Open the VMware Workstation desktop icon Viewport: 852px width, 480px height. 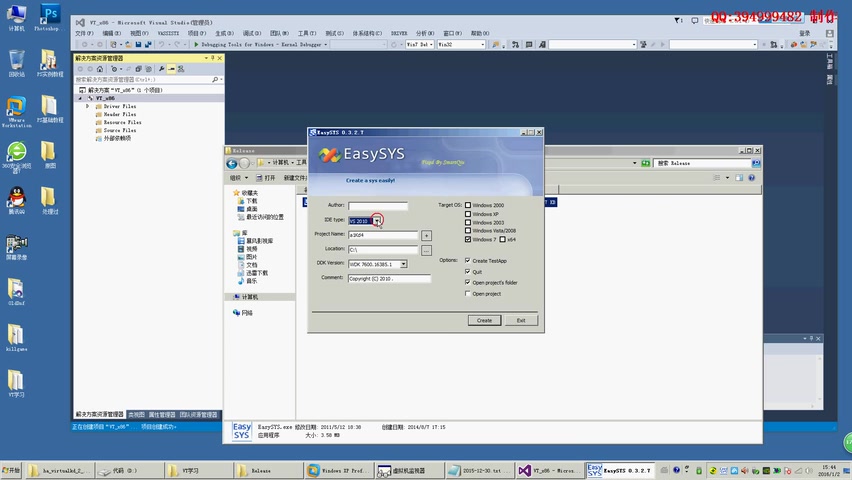point(16,112)
